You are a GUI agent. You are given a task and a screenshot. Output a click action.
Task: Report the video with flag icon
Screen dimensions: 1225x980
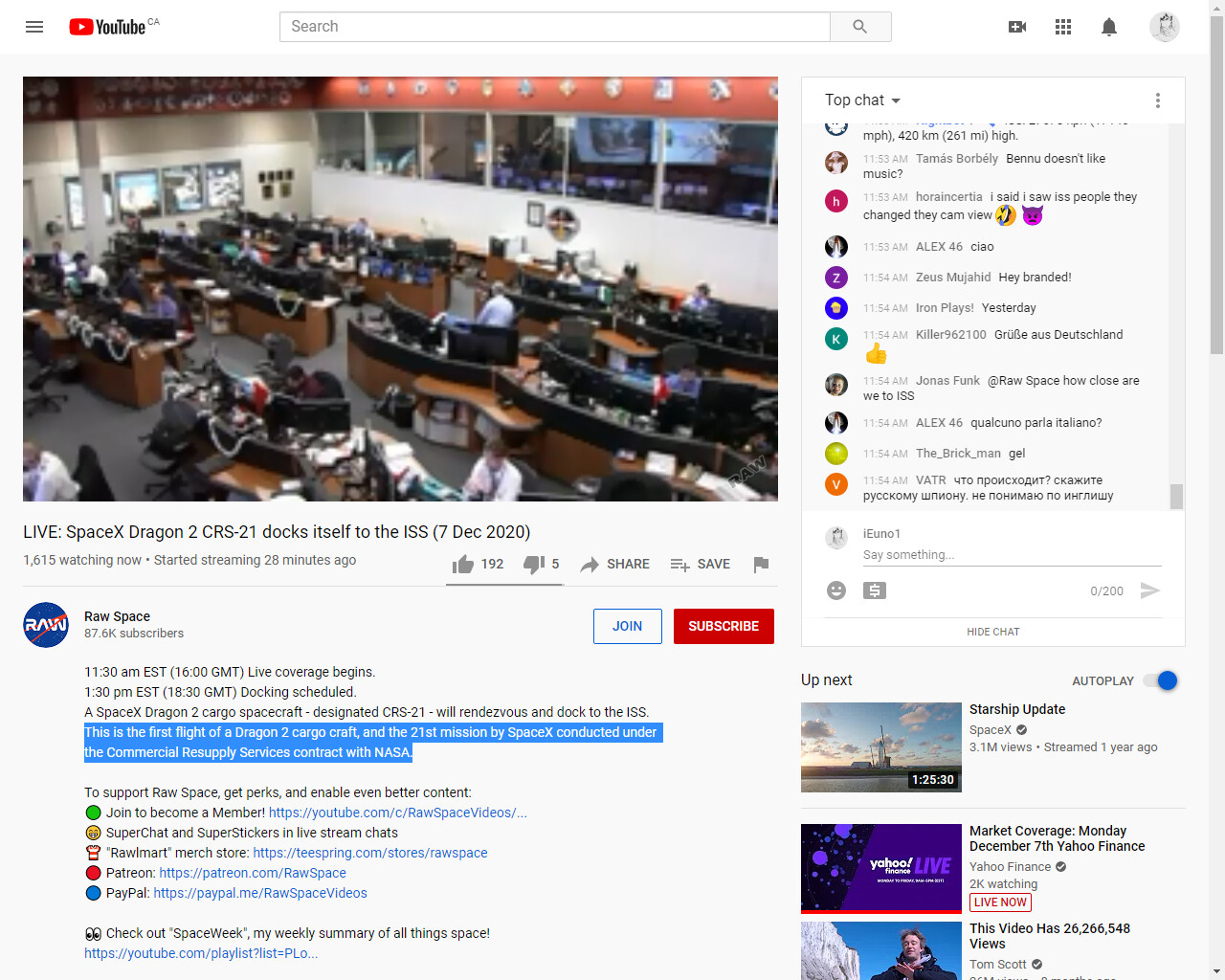761,565
